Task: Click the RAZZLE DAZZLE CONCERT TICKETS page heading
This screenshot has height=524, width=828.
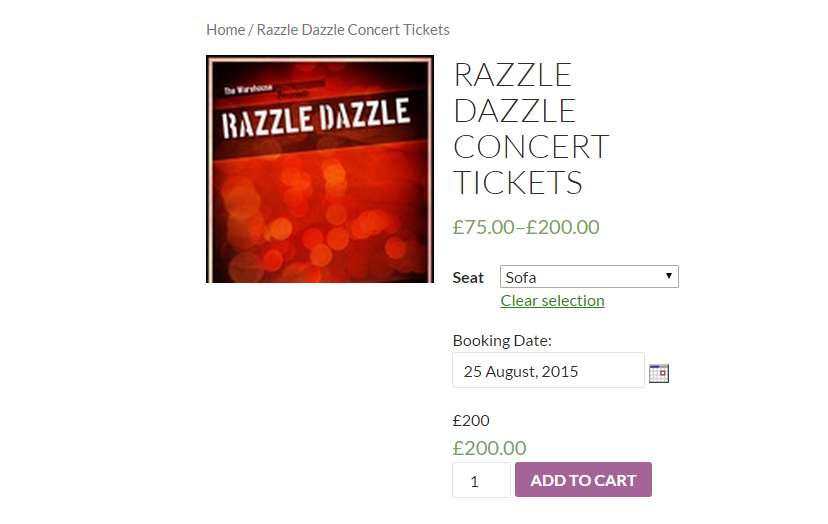Action: tap(531, 128)
